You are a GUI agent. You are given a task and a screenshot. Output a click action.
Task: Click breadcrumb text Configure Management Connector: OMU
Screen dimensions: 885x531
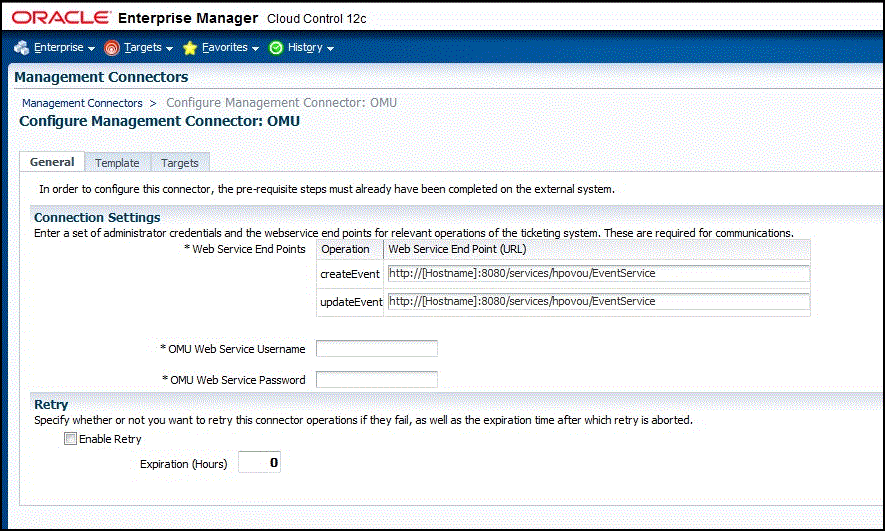[281, 103]
